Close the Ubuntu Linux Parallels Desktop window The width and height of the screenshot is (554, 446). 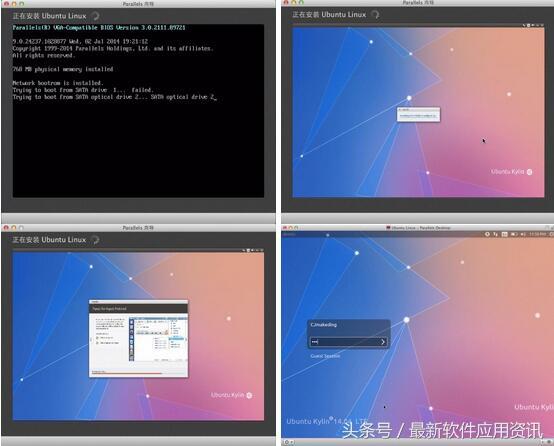[x=285, y=228]
